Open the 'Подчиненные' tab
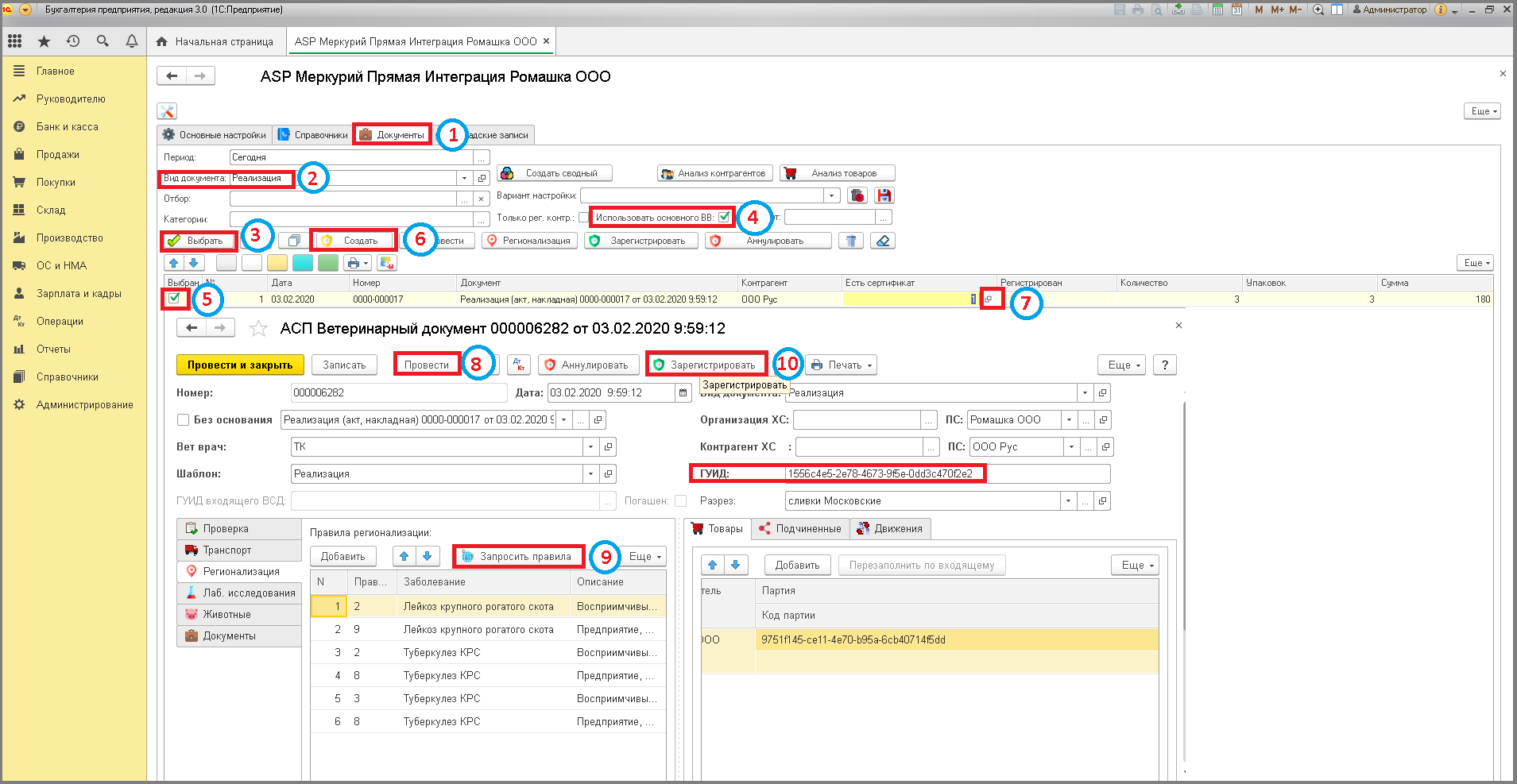1517x784 pixels. [x=801, y=529]
